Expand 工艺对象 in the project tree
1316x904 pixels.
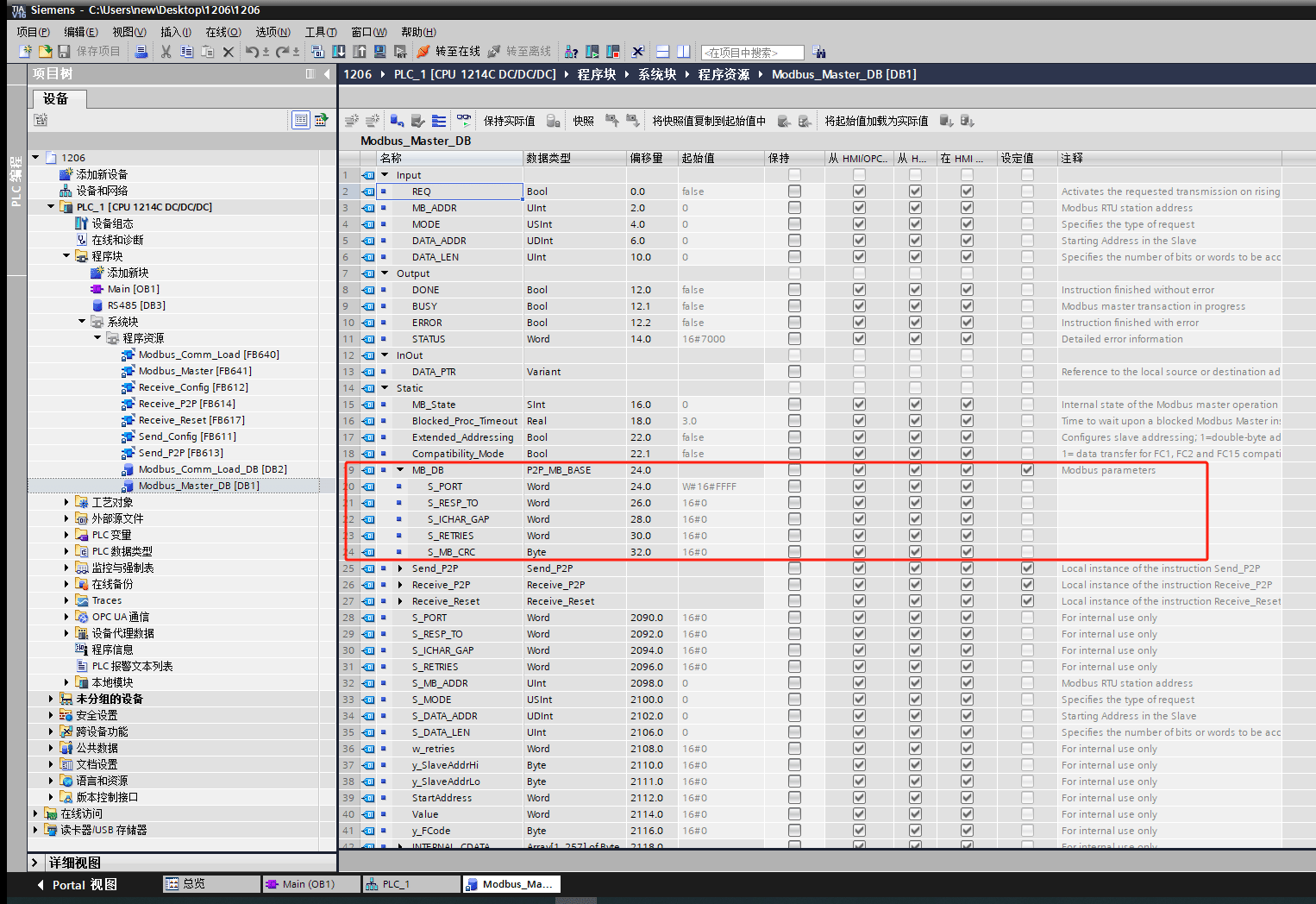(66, 502)
